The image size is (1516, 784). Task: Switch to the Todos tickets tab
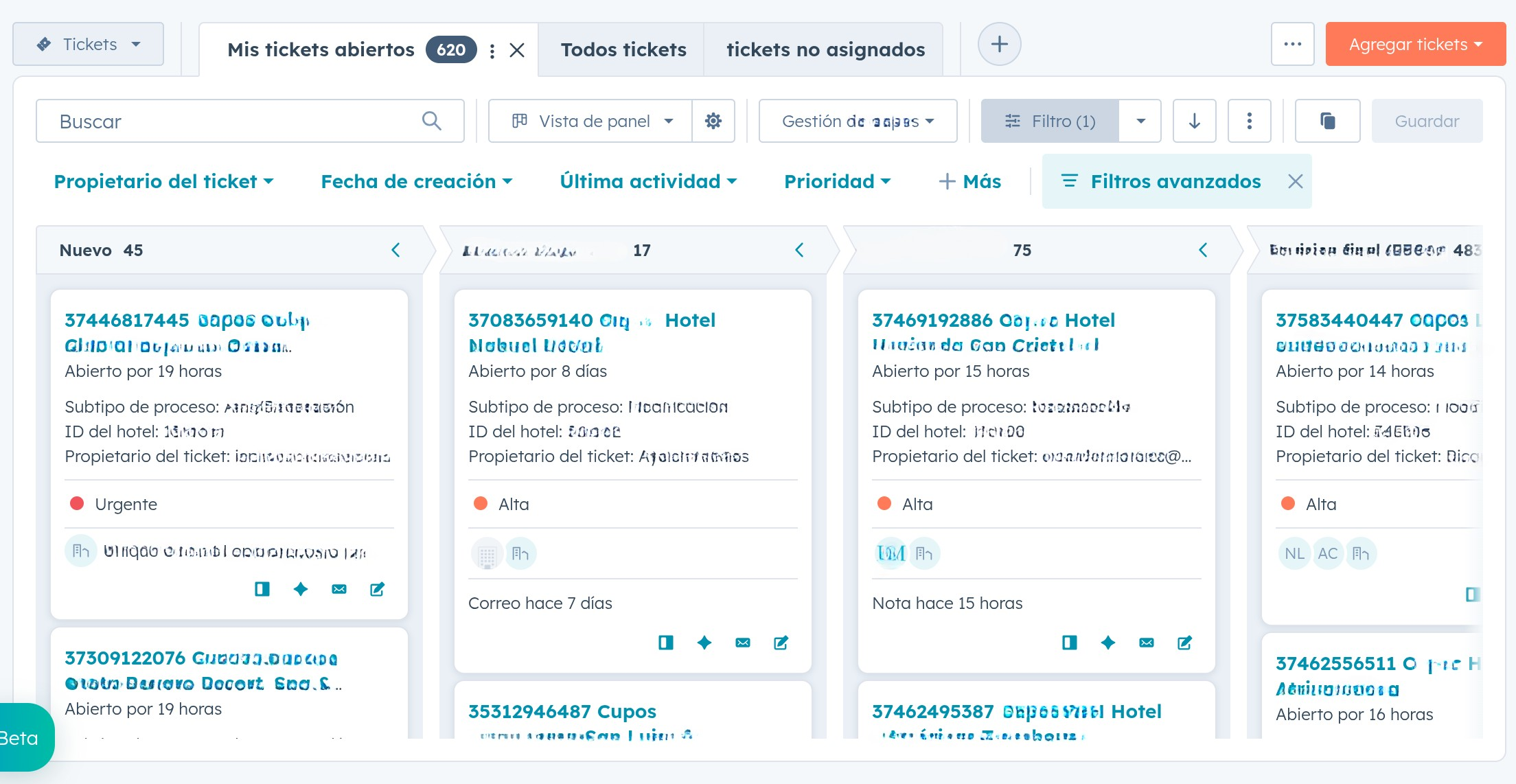pyautogui.click(x=622, y=49)
